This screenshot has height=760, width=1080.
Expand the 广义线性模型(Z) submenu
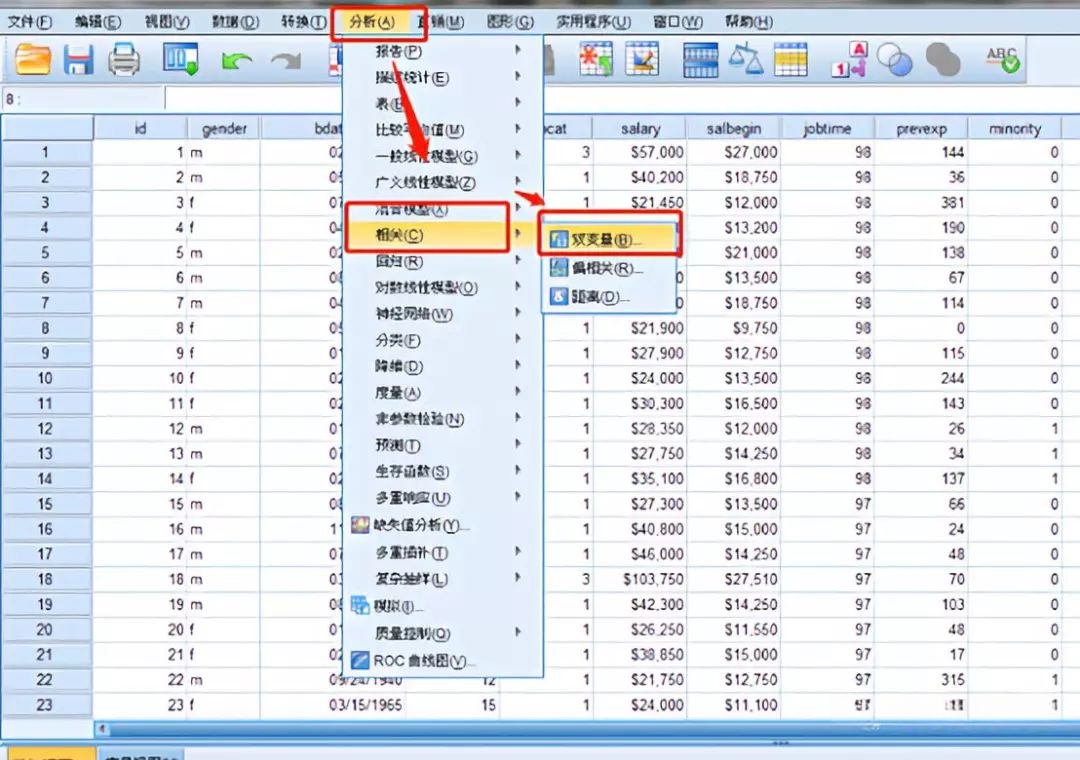[442, 183]
